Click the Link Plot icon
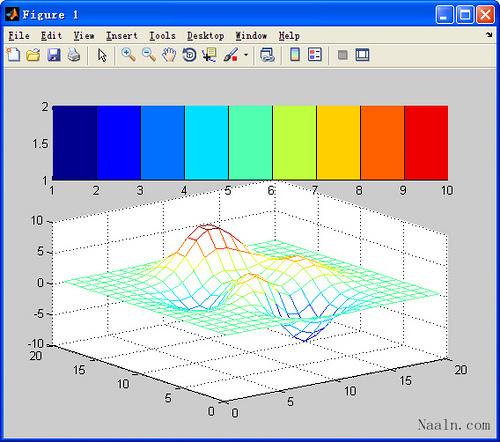The width and height of the screenshot is (500, 442). 267,55
